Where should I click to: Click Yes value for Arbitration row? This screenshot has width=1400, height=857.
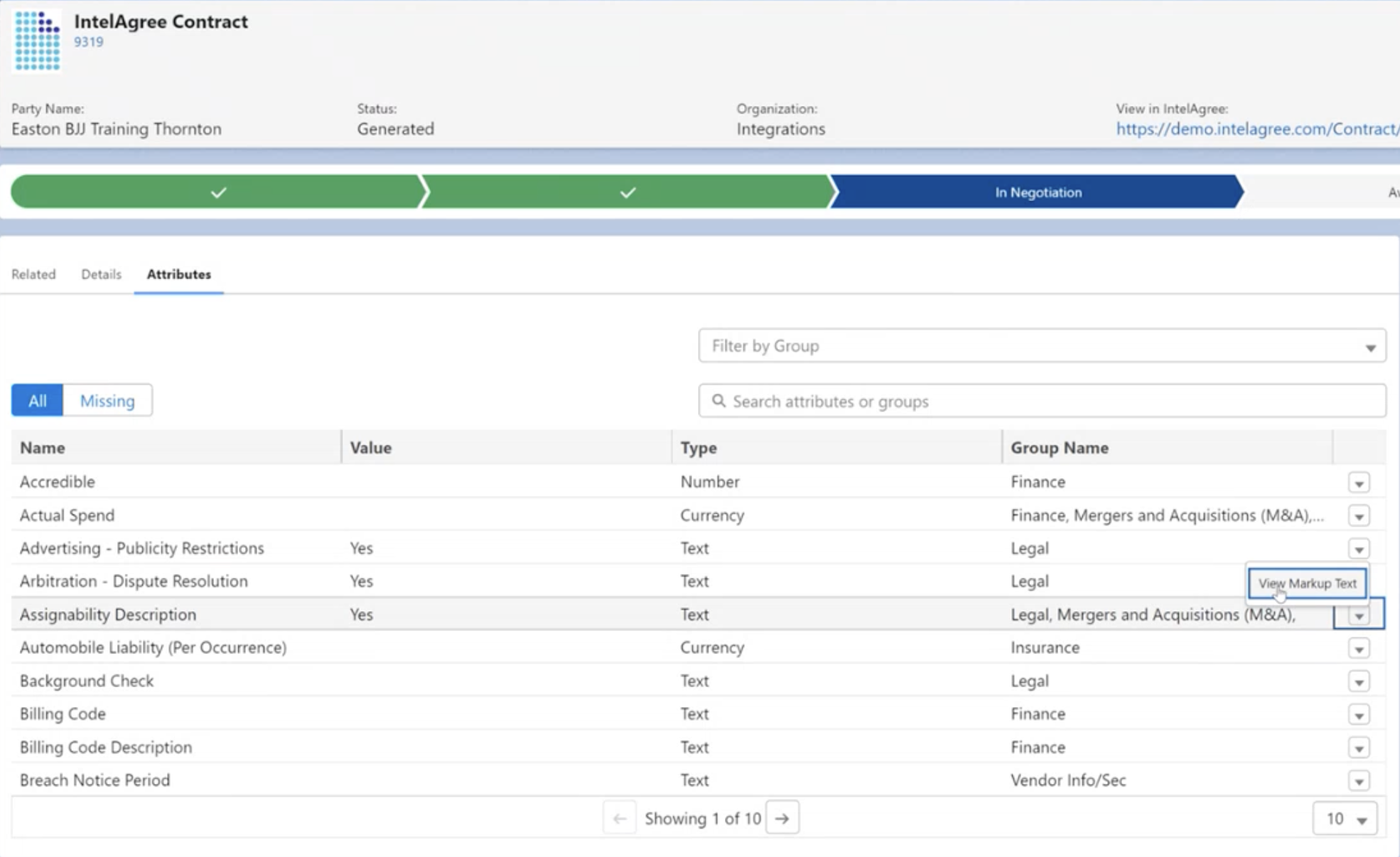click(x=361, y=581)
